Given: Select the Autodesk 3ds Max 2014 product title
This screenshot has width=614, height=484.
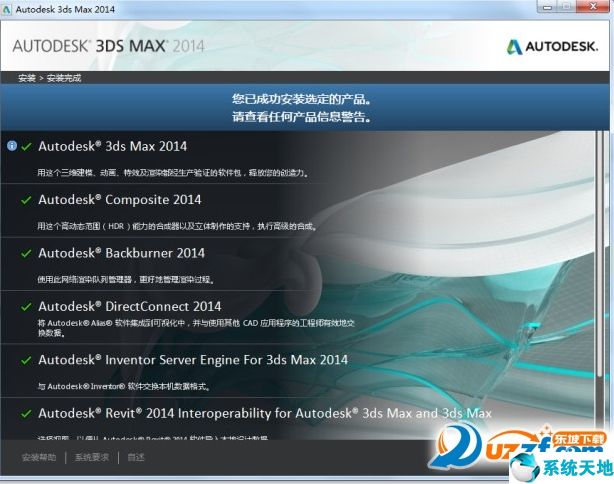Looking at the screenshot, I should click(x=113, y=146).
